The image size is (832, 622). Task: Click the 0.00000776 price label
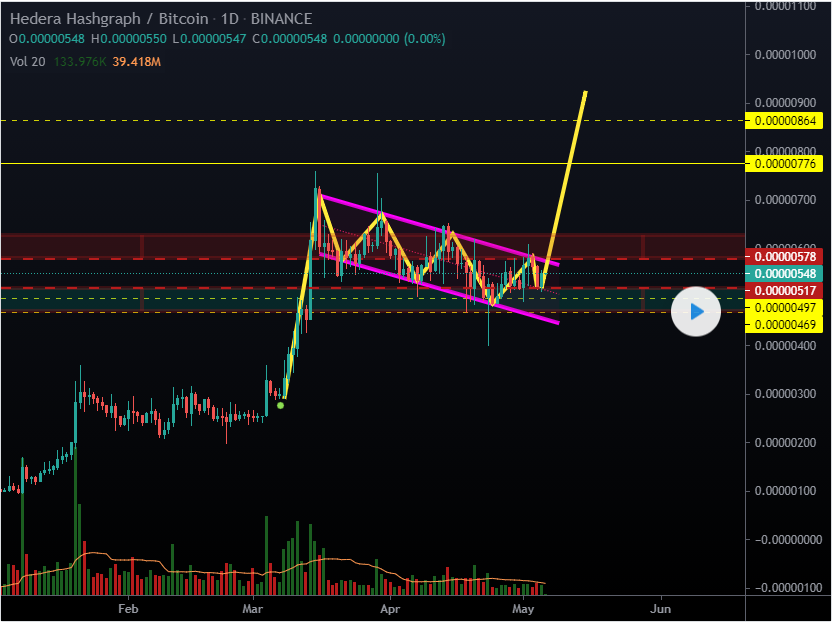coord(786,163)
